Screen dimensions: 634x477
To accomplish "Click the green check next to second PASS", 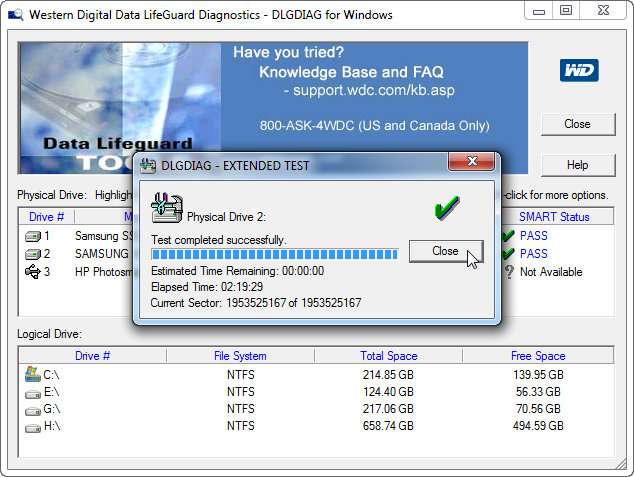I will (x=508, y=253).
